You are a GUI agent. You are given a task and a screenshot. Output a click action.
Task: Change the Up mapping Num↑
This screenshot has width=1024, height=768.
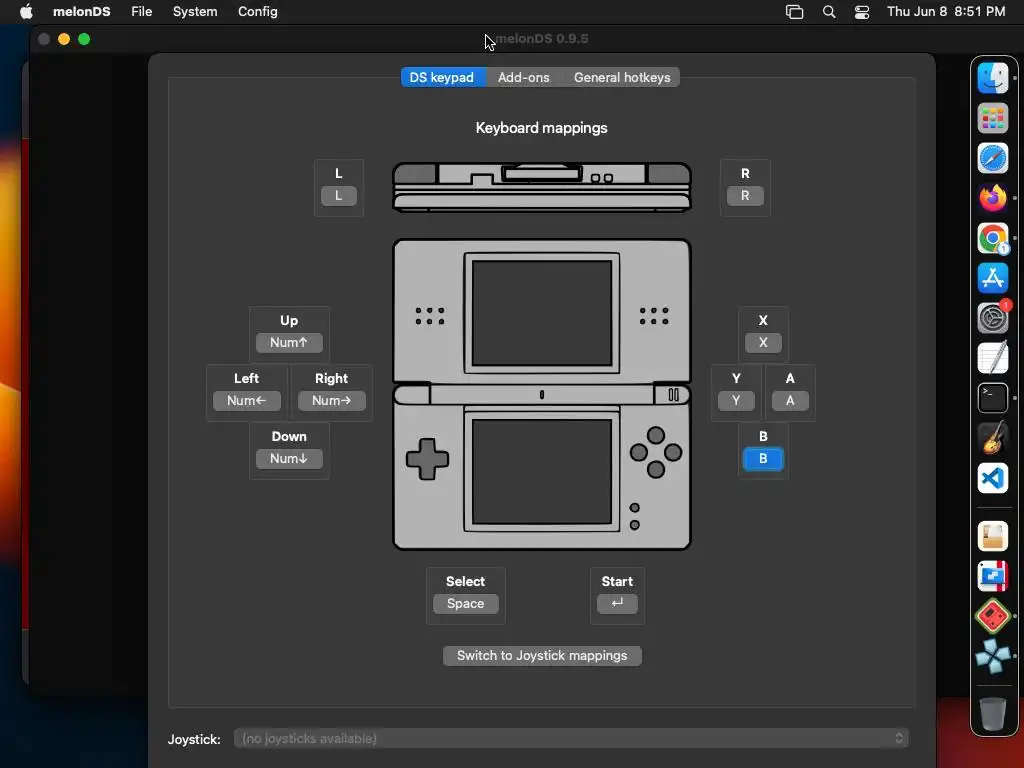(x=289, y=343)
